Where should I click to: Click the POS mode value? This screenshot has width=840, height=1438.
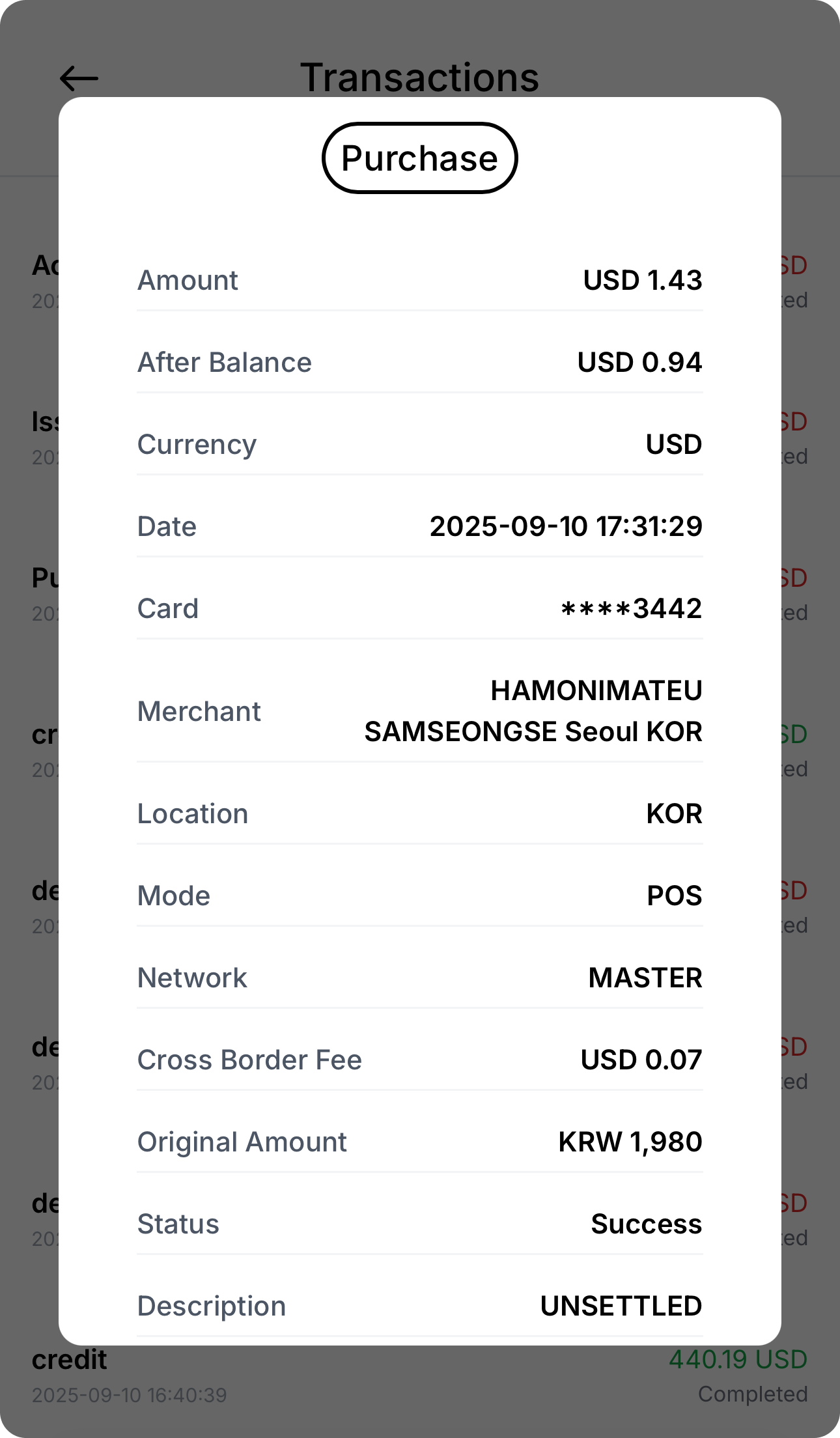pyautogui.click(x=674, y=896)
